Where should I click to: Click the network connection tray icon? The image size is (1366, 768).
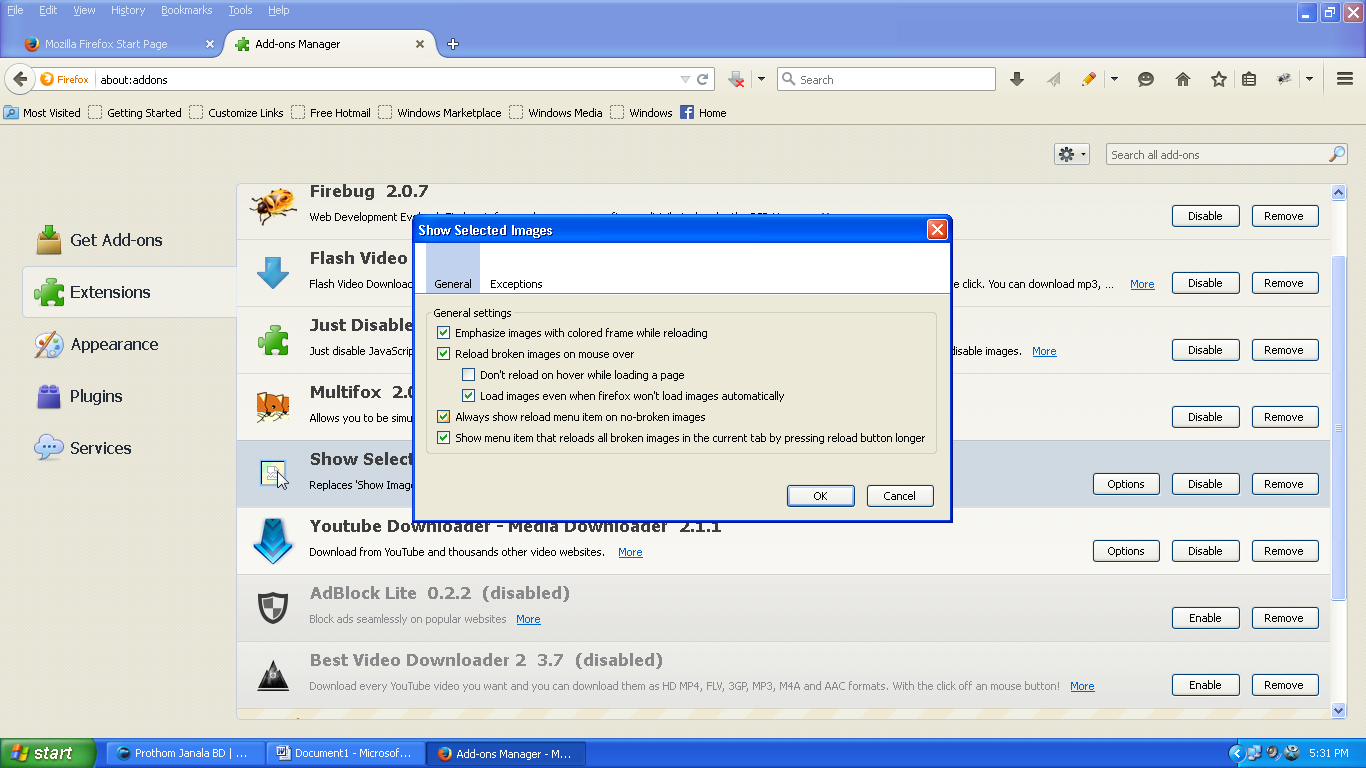tap(1253, 753)
